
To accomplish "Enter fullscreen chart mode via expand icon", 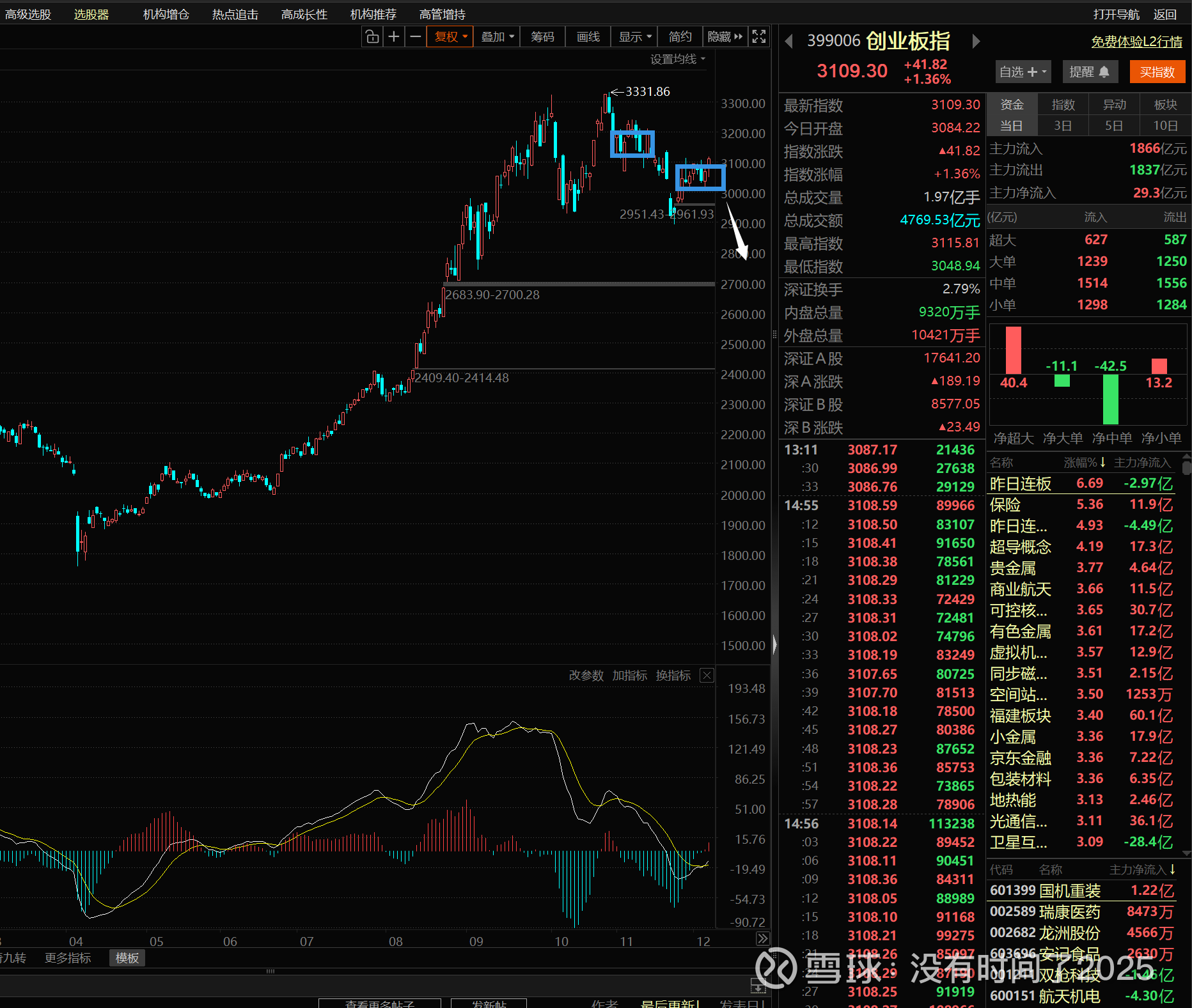I will pos(759,37).
